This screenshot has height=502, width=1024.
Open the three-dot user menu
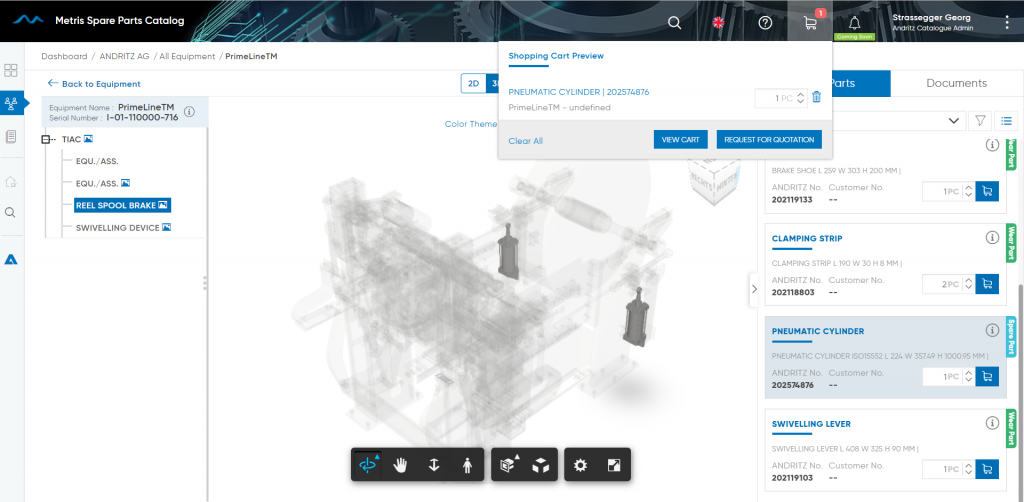click(x=1006, y=23)
